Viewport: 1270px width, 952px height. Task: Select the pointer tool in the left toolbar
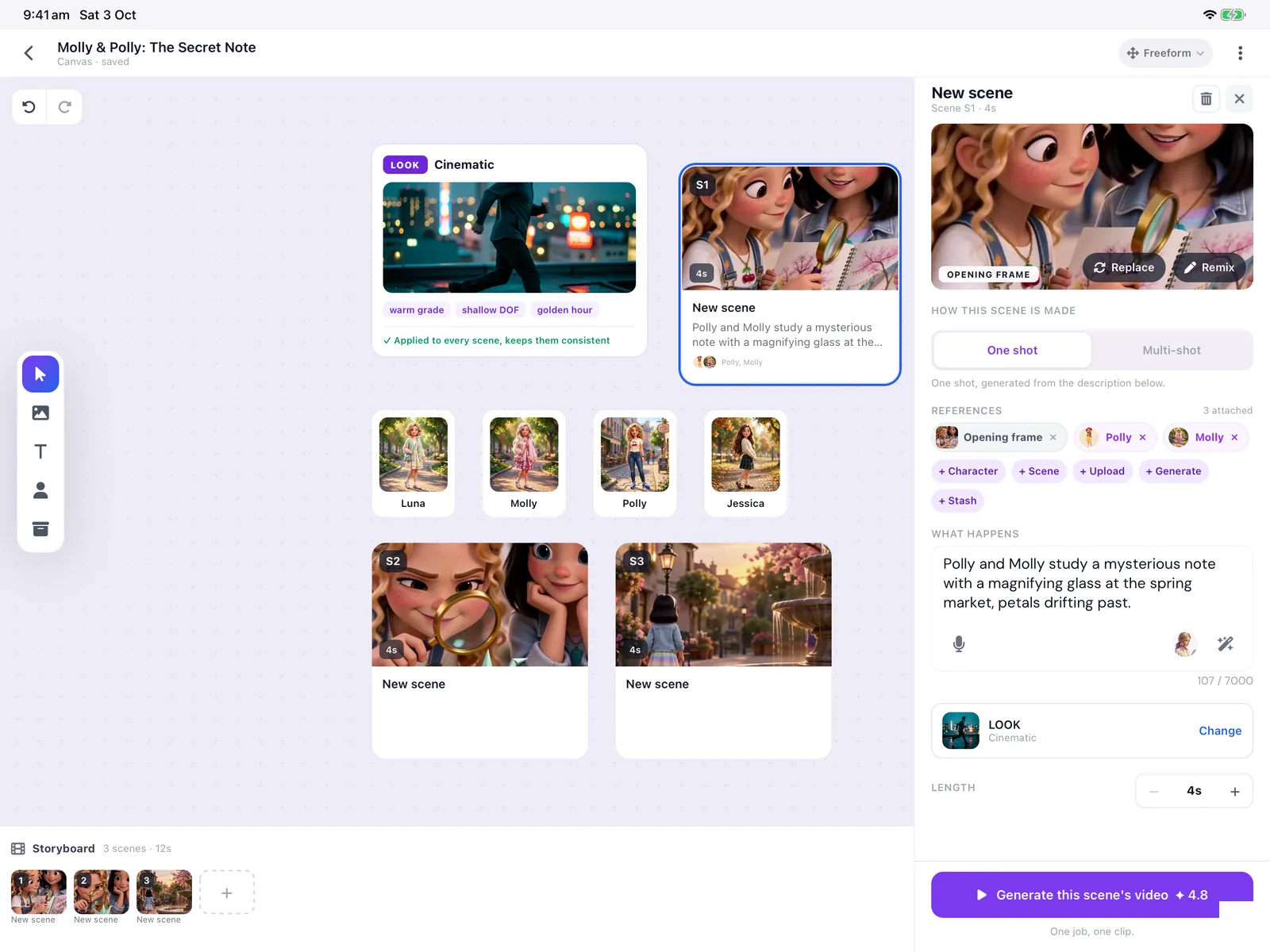click(x=40, y=374)
